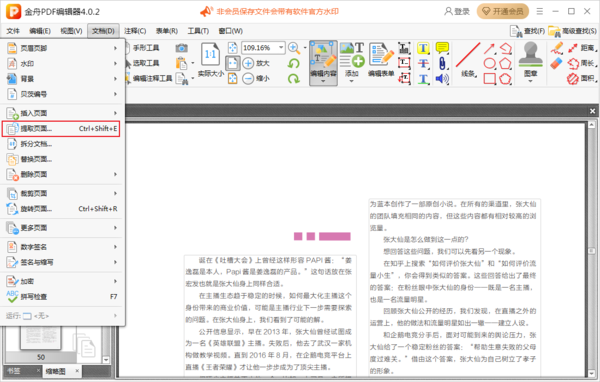
Task: Click the speaker sound annotation icon
Action: pos(442,79)
